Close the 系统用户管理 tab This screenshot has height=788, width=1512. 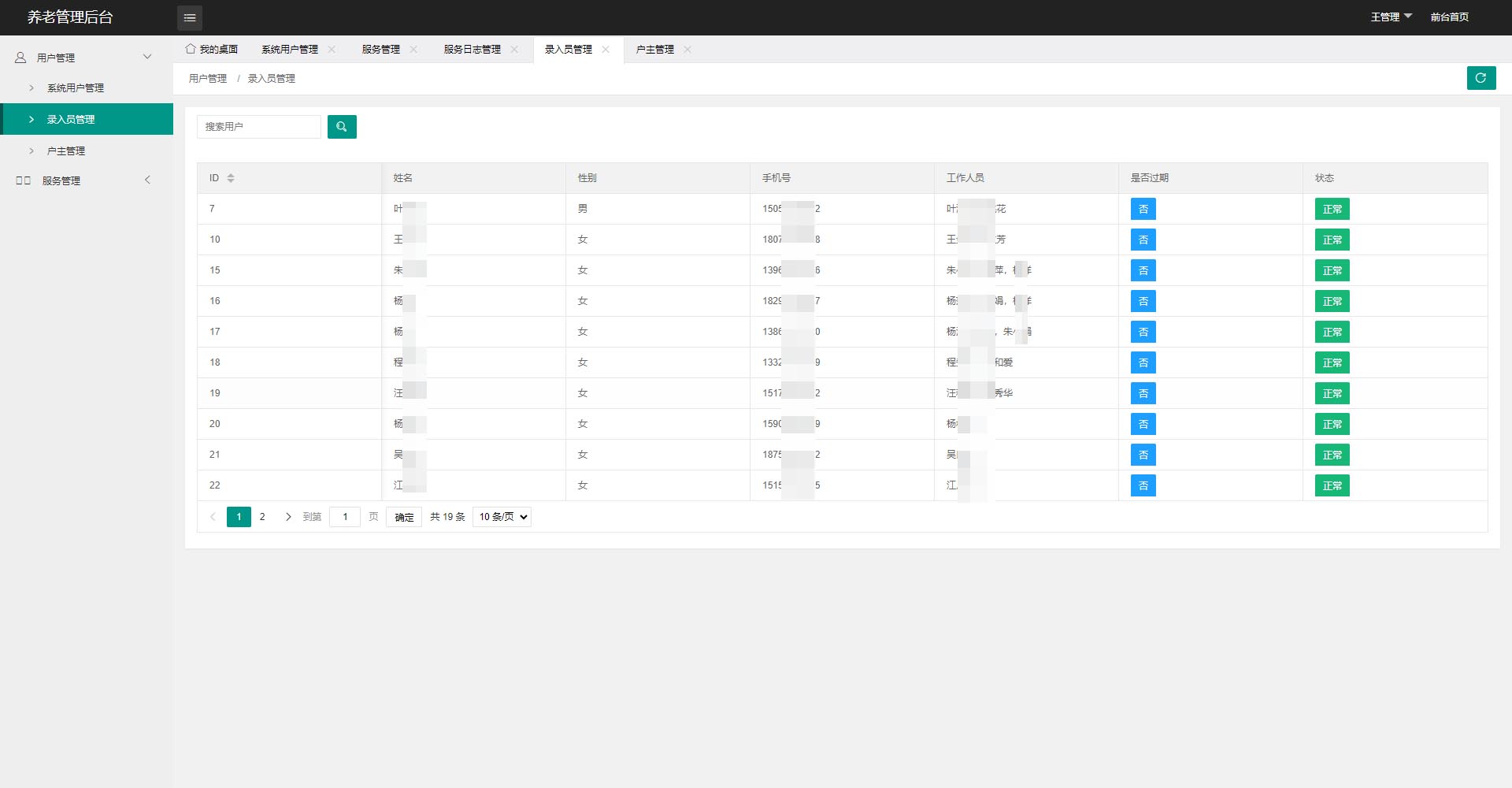[332, 49]
